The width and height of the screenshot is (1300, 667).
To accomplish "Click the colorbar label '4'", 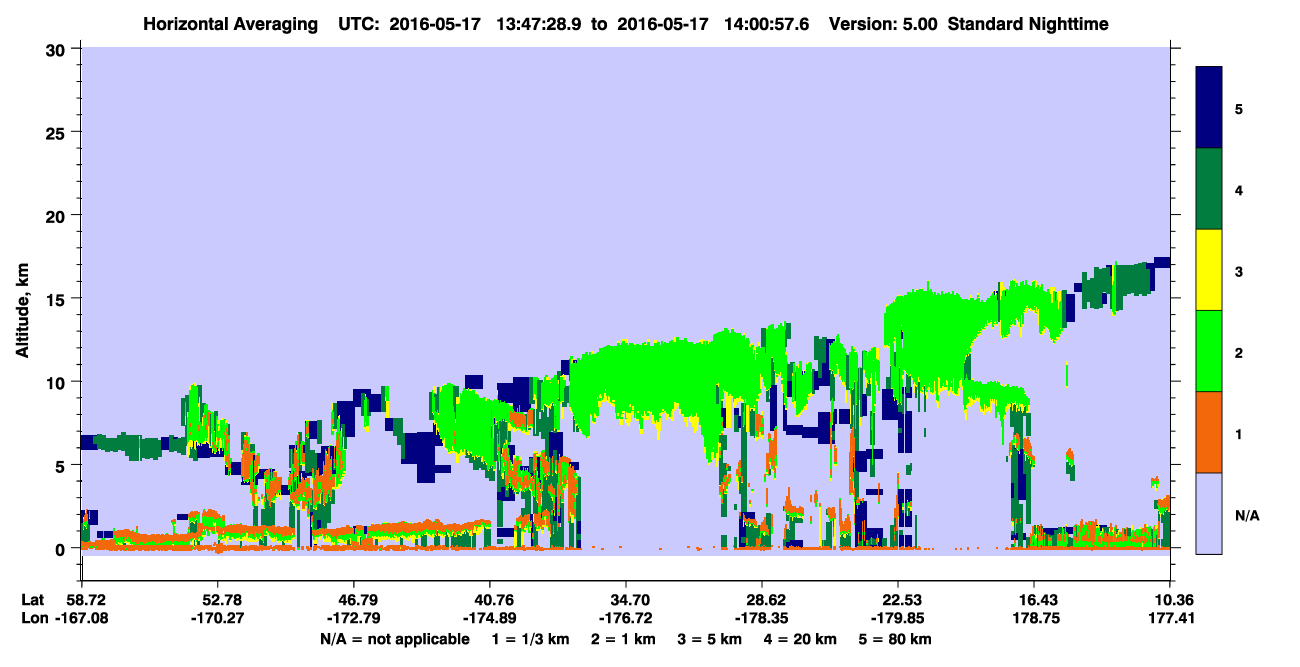I will click(1239, 189).
